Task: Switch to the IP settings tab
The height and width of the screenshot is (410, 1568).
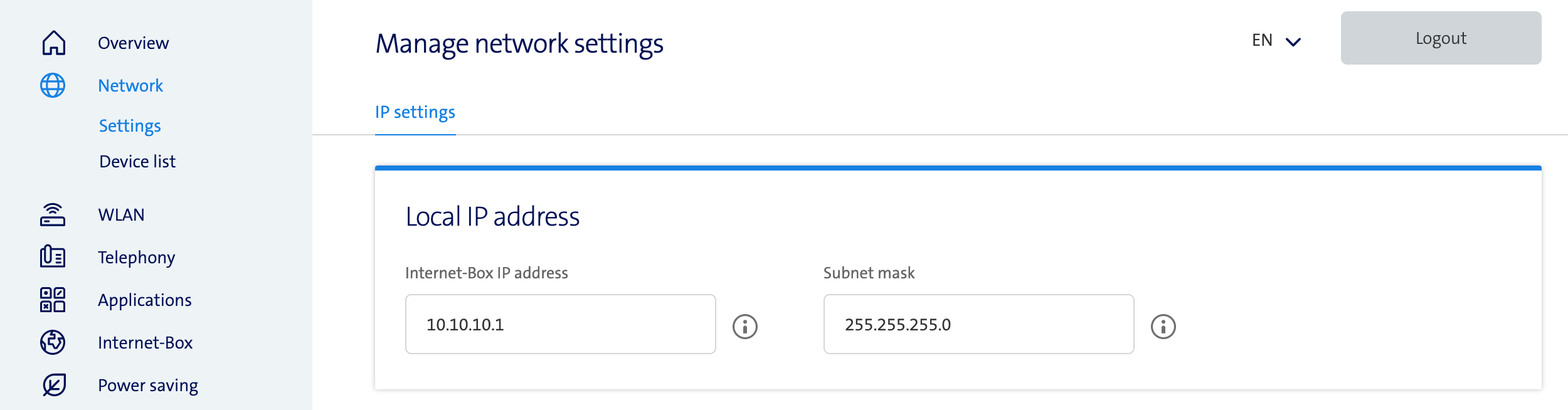Action: [415, 112]
